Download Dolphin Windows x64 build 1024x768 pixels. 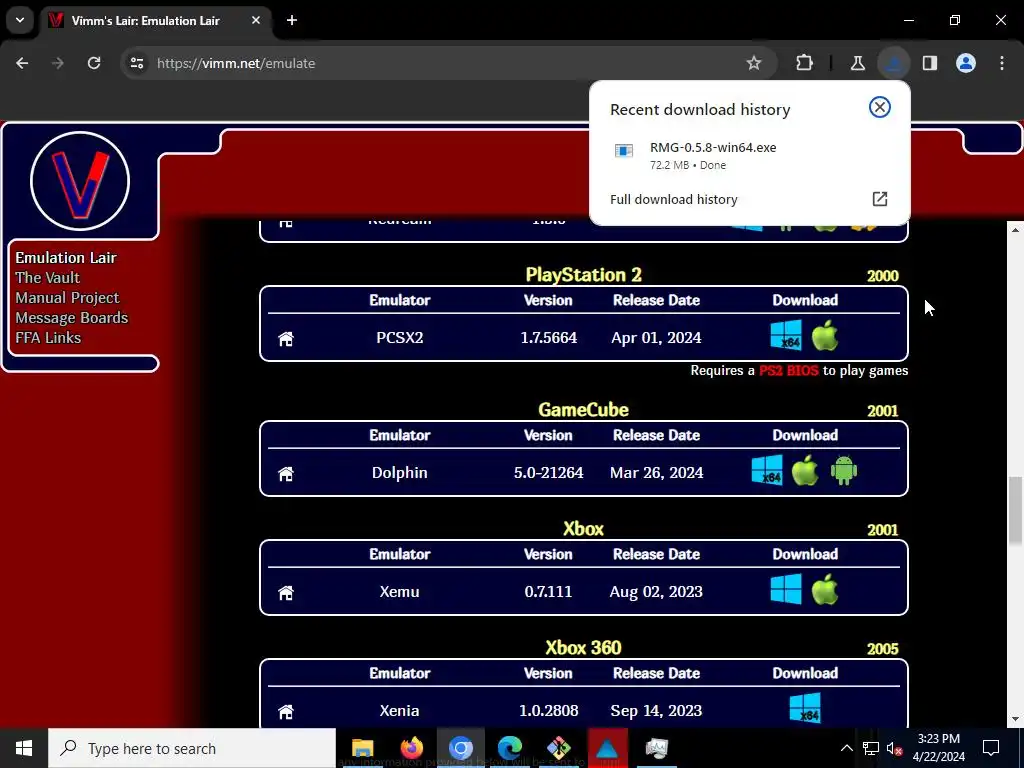click(x=767, y=471)
